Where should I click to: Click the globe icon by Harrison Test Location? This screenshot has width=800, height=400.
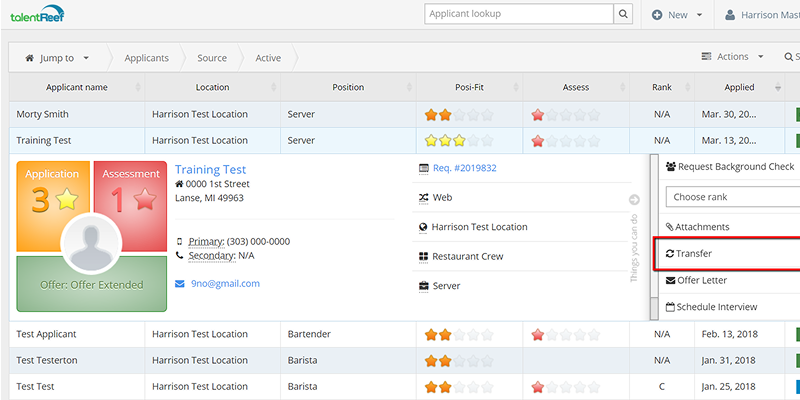pyautogui.click(x=423, y=227)
